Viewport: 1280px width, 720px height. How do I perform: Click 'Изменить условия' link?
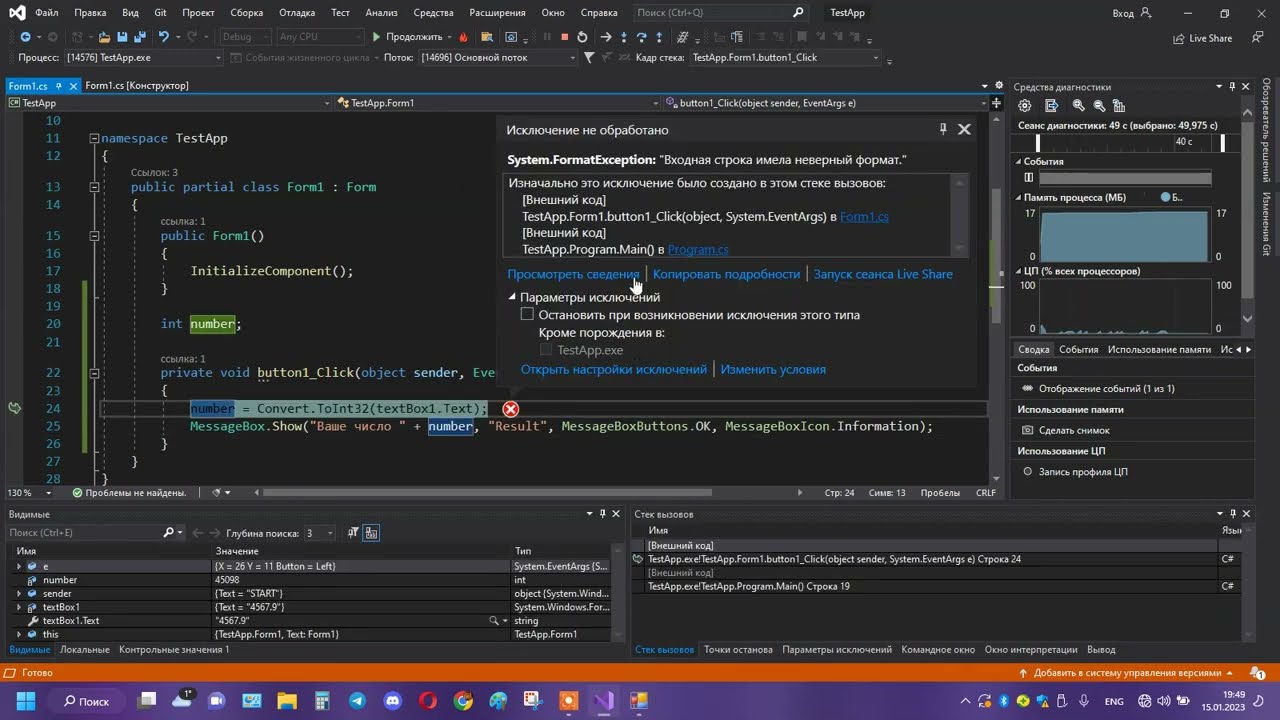pos(773,369)
